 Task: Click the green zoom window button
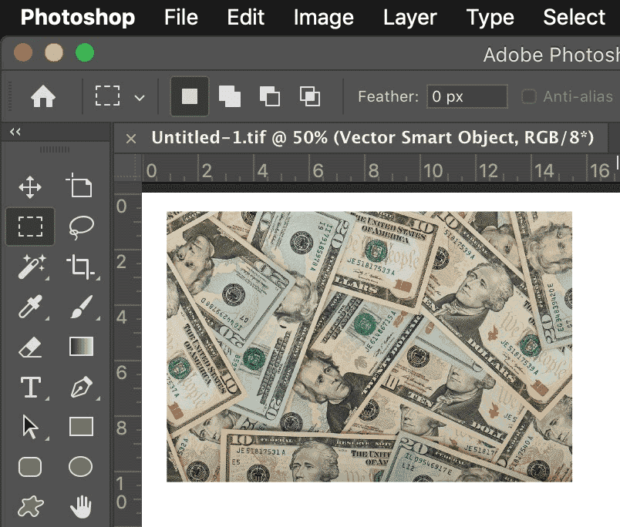pyautogui.click(x=85, y=53)
